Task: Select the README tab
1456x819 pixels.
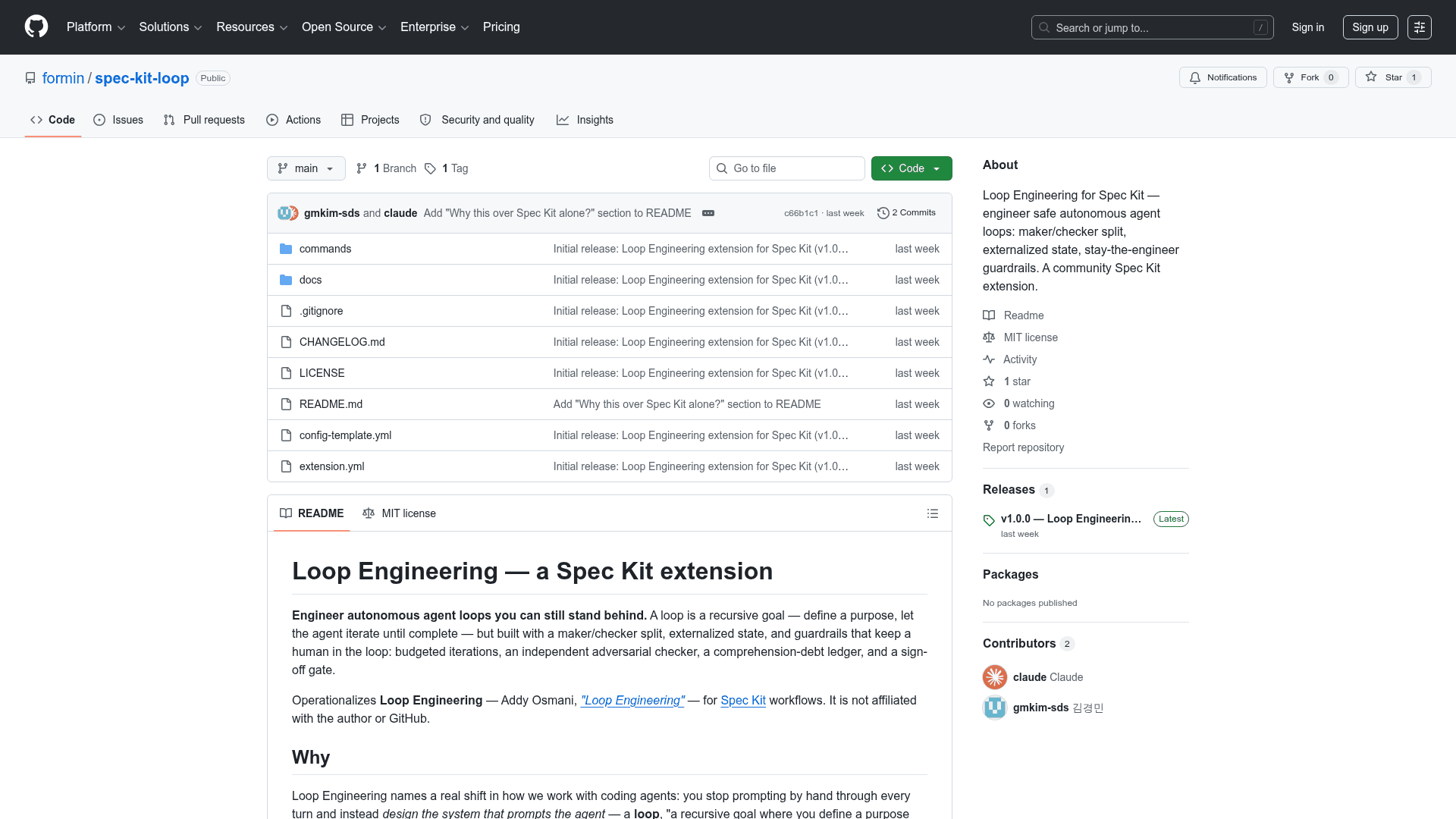Action: 312,513
